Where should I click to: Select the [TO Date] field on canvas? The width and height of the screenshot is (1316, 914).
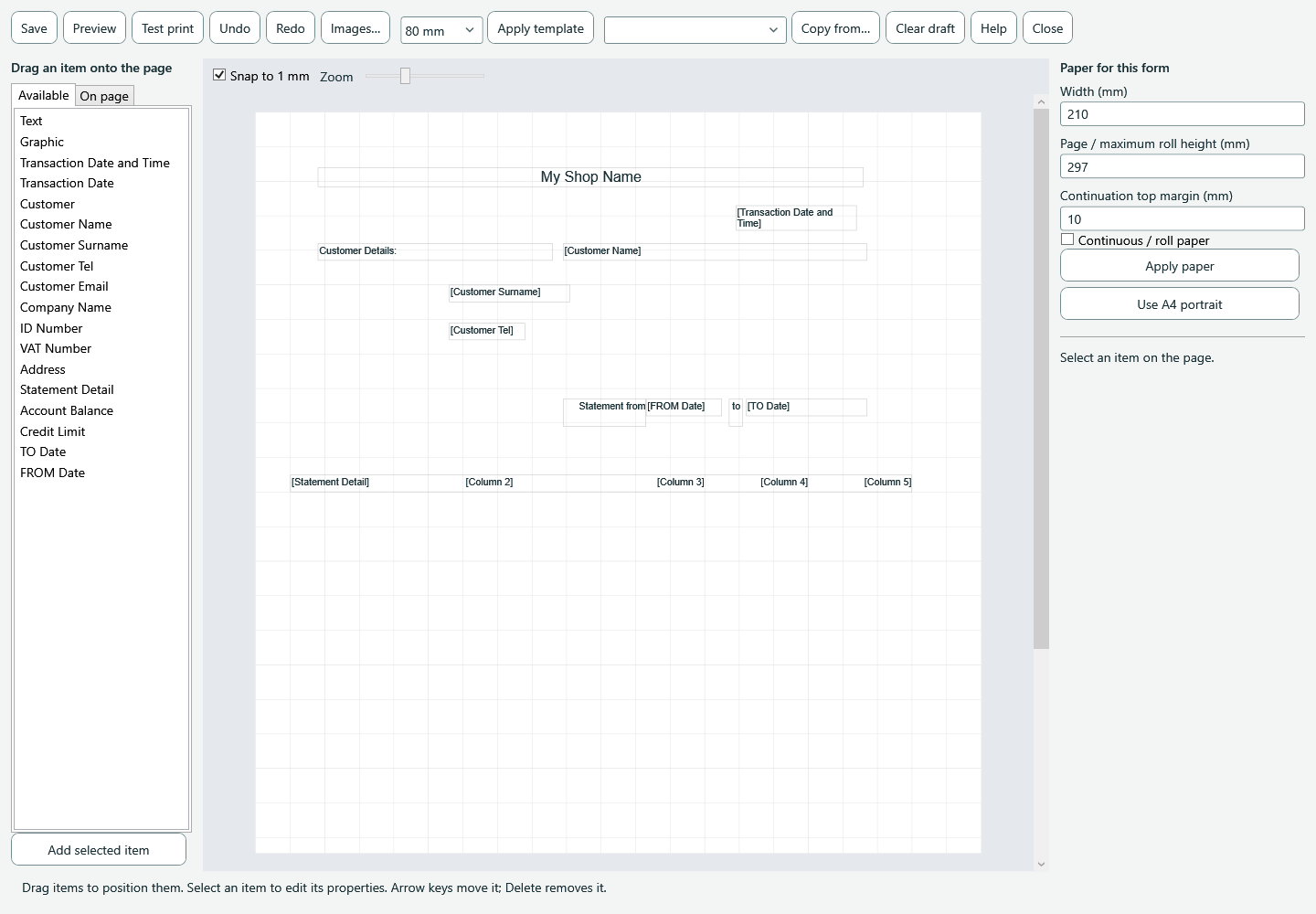click(x=806, y=407)
